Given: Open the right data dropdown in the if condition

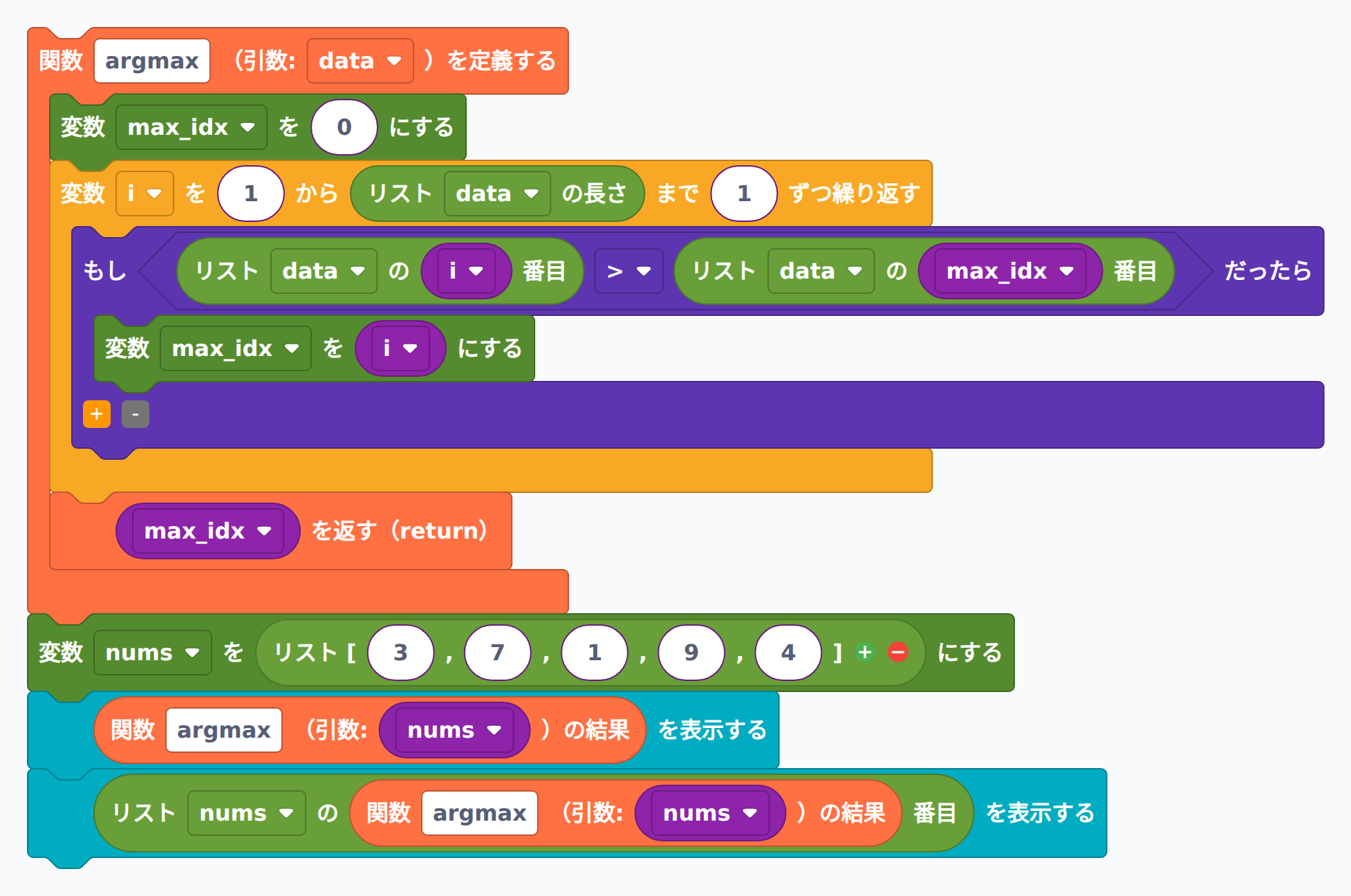Looking at the screenshot, I should 821,271.
